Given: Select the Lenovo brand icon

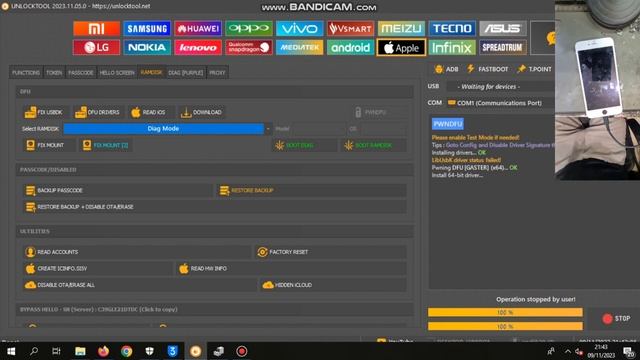Looking at the screenshot, I should pos(198,47).
